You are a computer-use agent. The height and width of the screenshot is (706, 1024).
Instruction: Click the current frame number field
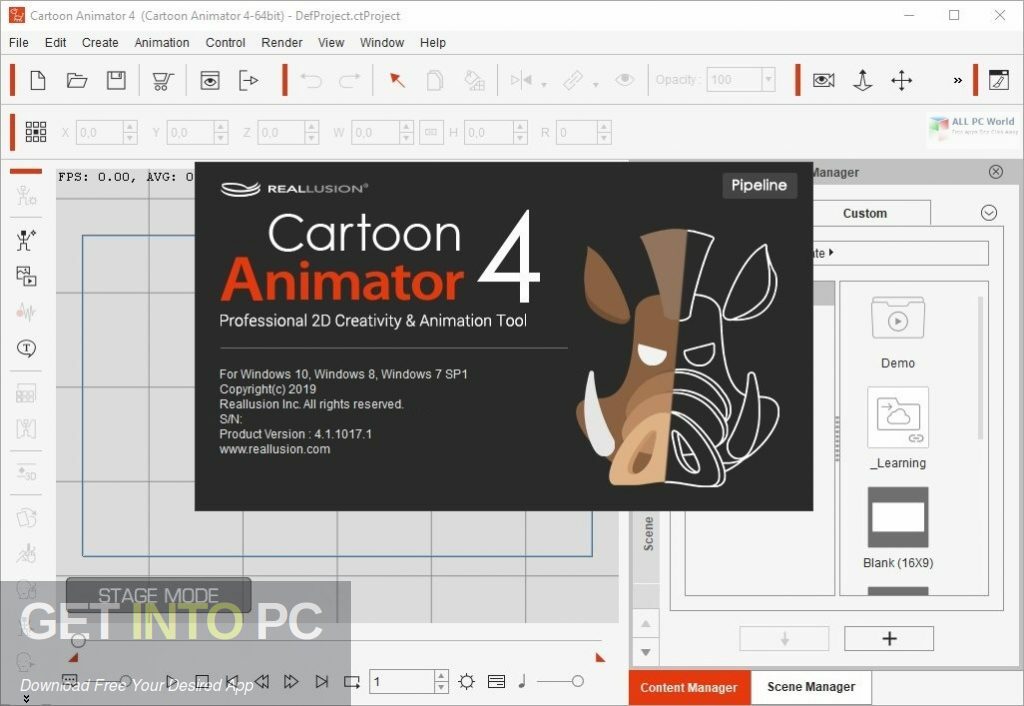[402, 681]
